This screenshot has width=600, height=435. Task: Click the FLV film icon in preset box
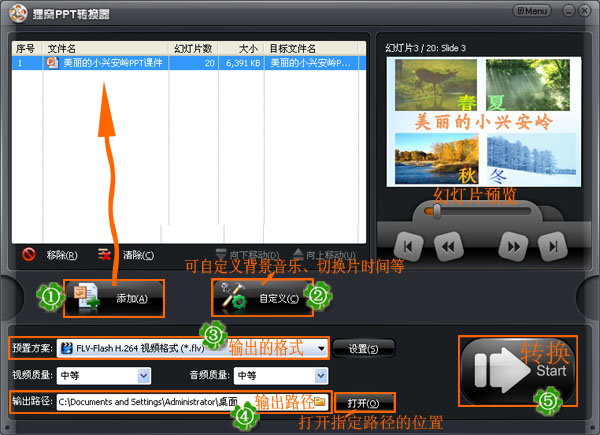coord(67,348)
